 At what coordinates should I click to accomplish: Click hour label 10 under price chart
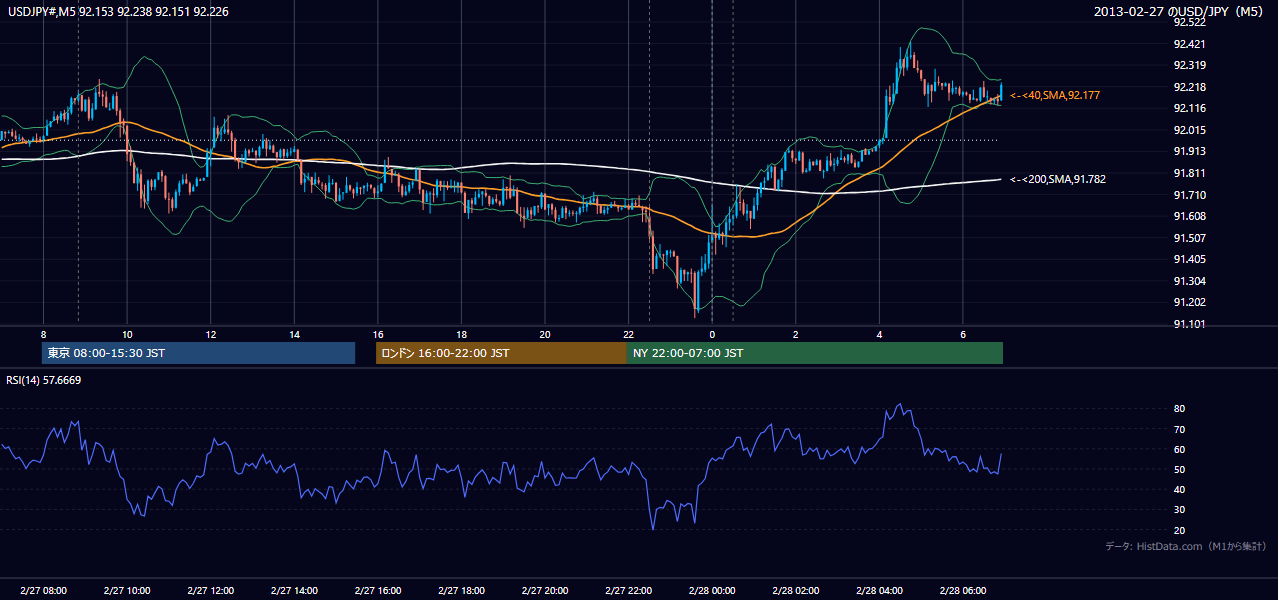(x=127, y=334)
